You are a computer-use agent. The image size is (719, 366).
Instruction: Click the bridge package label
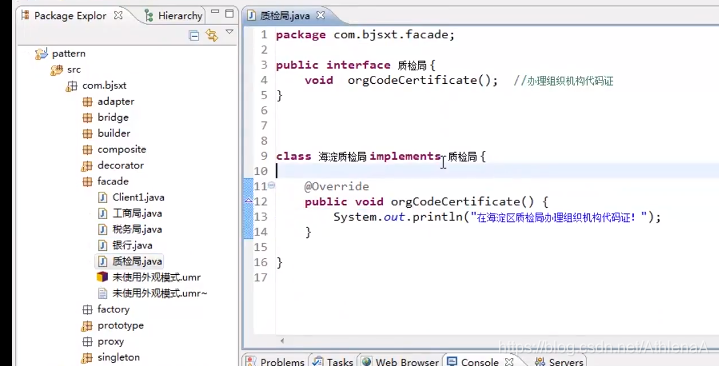(x=113, y=118)
